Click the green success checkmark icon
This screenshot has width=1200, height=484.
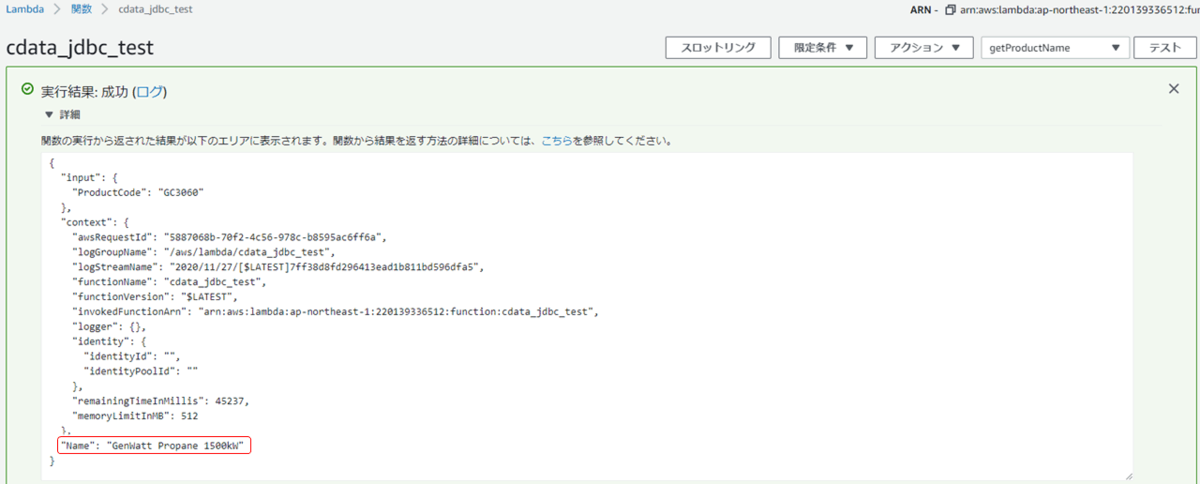(28, 90)
